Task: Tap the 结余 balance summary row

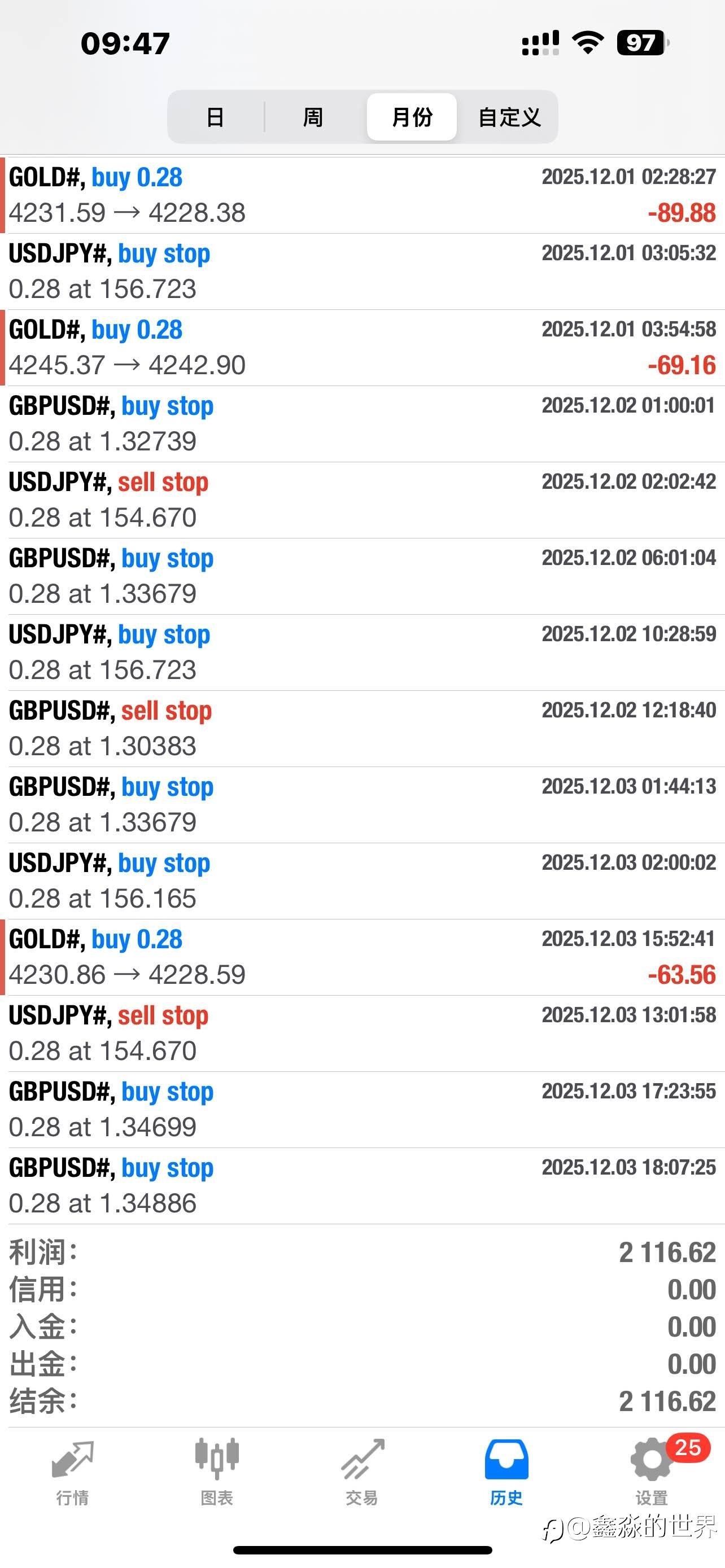Action: pyautogui.click(x=362, y=1401)
